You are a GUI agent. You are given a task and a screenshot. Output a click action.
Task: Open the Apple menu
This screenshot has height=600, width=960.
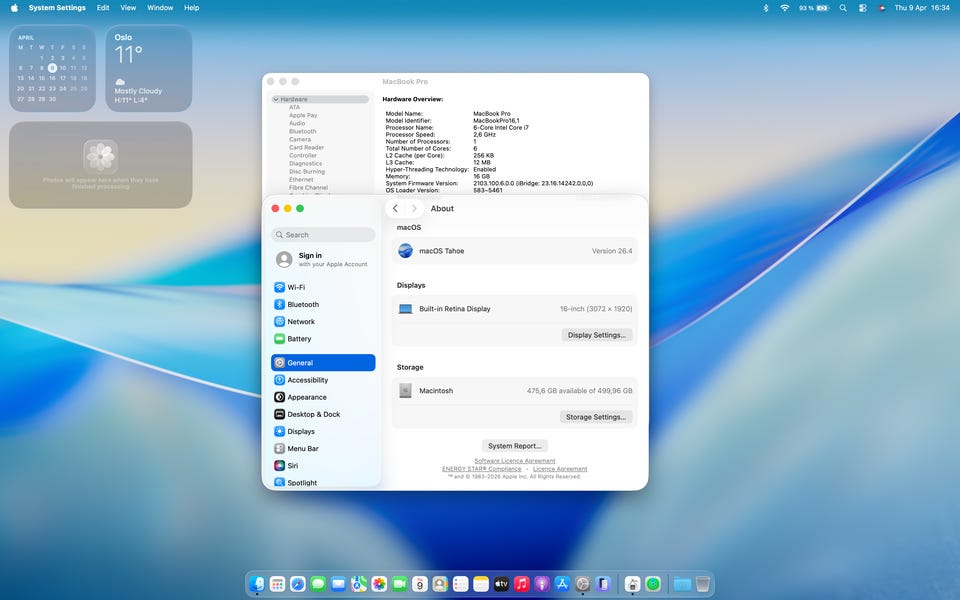pyautogui.click(x=14, y=8)
